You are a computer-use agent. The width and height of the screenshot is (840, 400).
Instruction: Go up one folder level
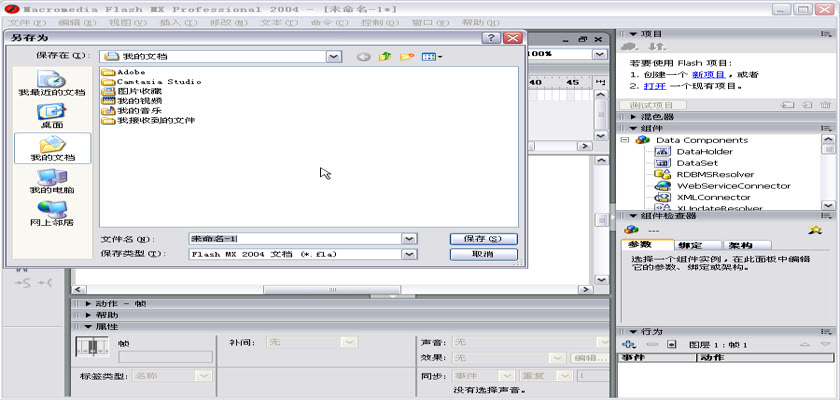click(385, 56)
